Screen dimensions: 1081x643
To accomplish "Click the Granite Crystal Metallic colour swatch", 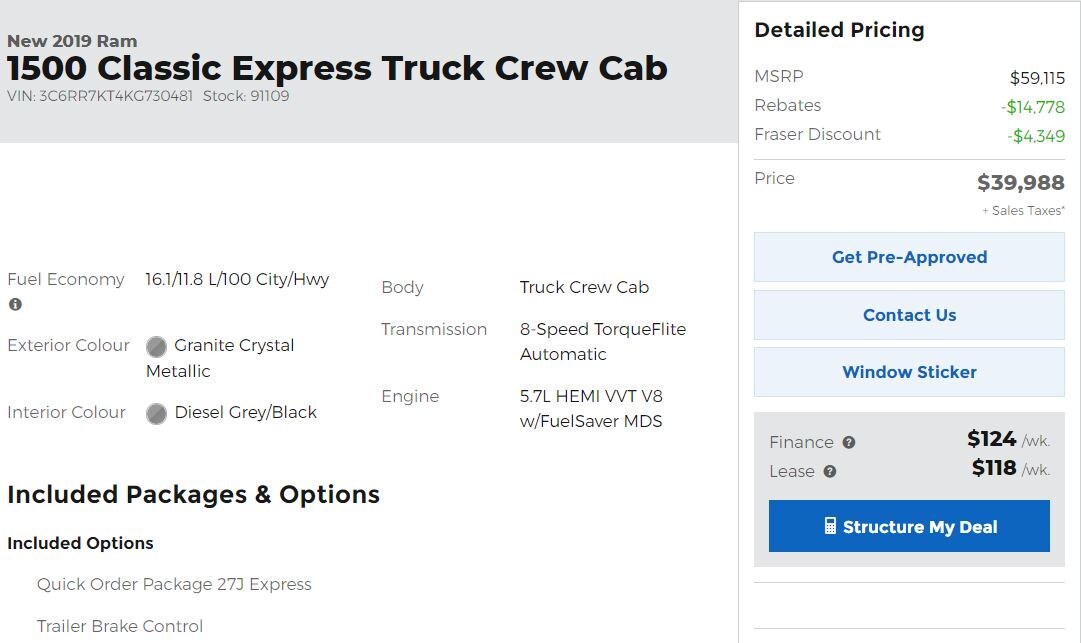I will (x=156, y=346).
